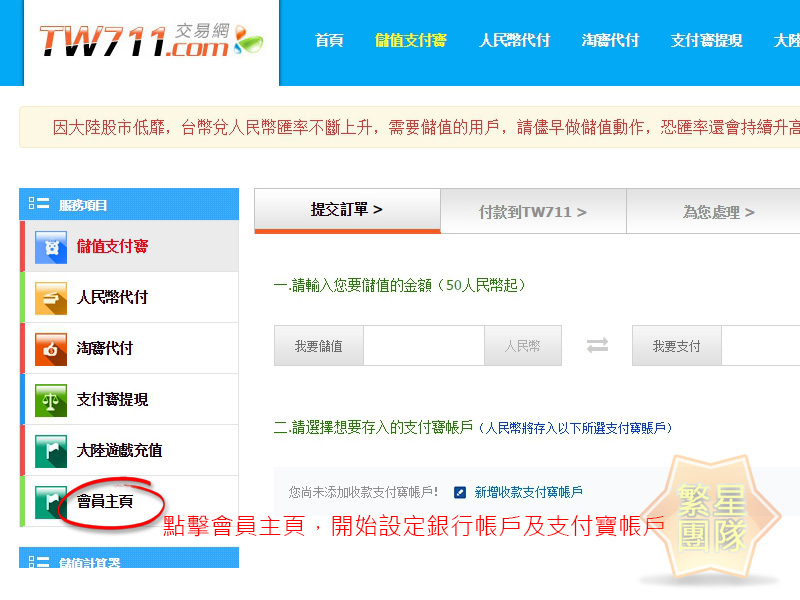
Task: Click the 我要支付 amount input field
Action: tap(762, 346)
